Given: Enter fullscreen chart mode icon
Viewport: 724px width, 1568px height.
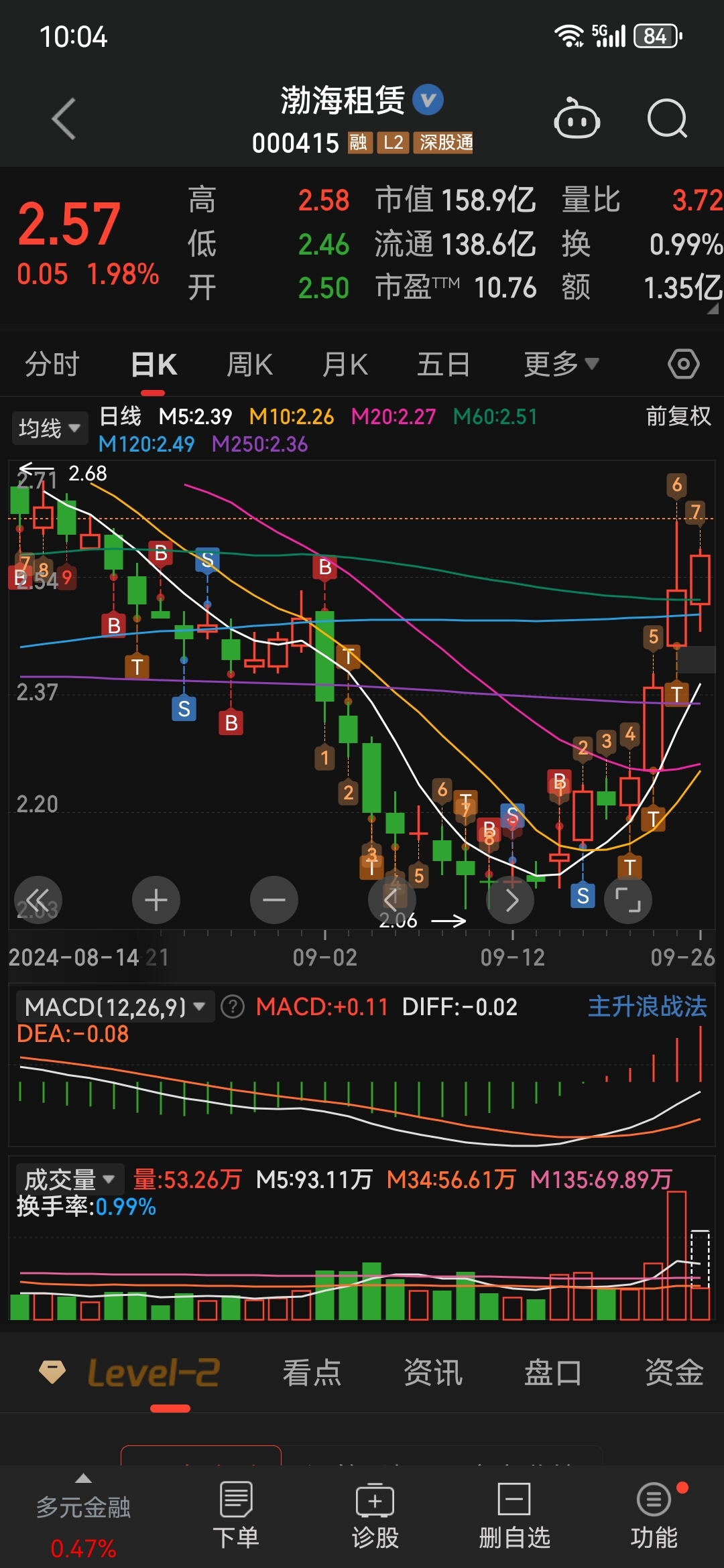Looking at the screenshot, I should click(628, 900).
